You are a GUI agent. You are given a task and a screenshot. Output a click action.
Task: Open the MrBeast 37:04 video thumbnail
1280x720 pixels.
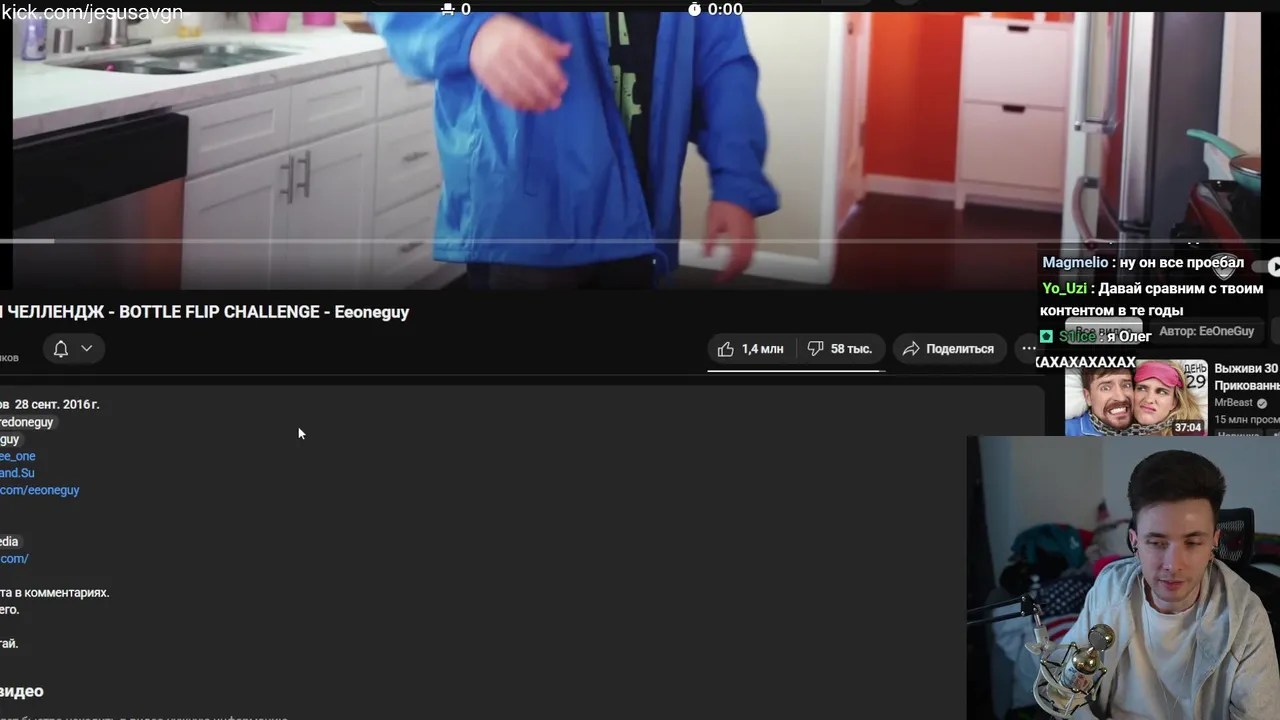(1136, 398)
